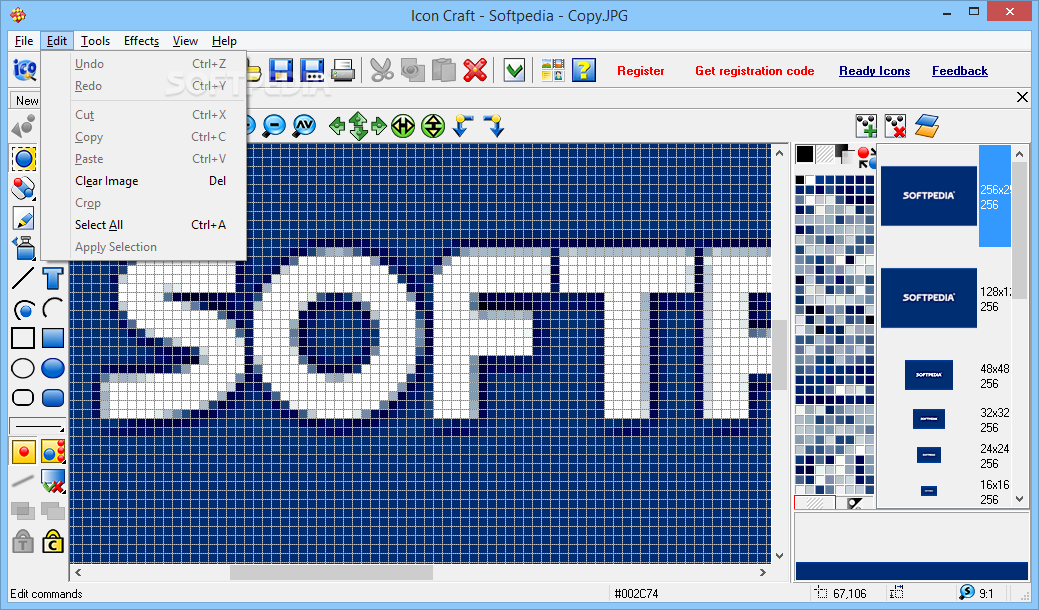Click the green checkmark apply icon
1039x610 pixels.
514,70
